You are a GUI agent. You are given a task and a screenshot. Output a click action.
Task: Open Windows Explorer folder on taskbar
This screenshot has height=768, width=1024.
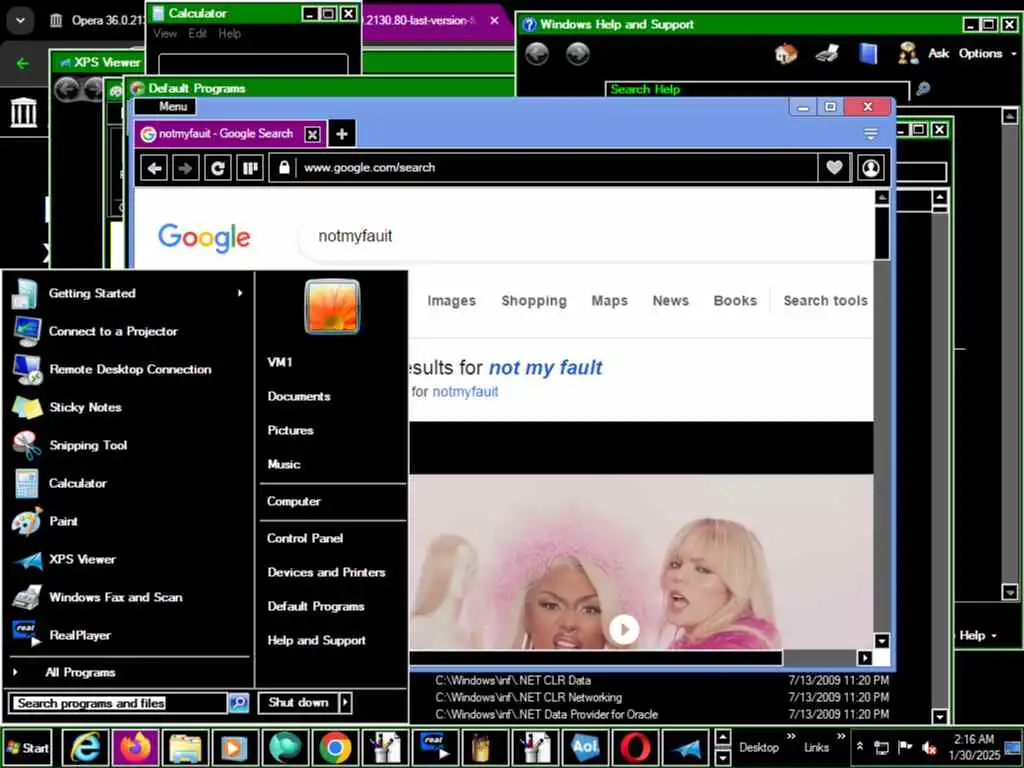point(185,747)
